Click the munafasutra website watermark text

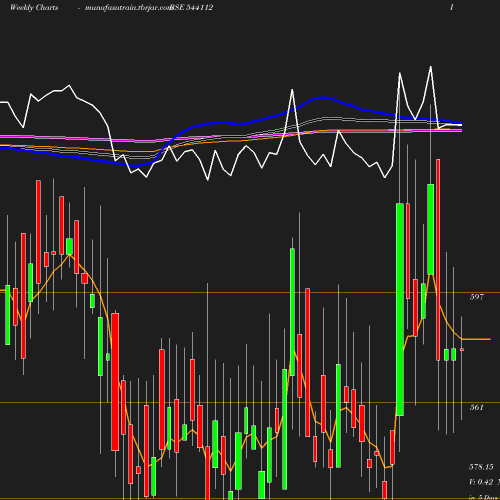[128, 8]
